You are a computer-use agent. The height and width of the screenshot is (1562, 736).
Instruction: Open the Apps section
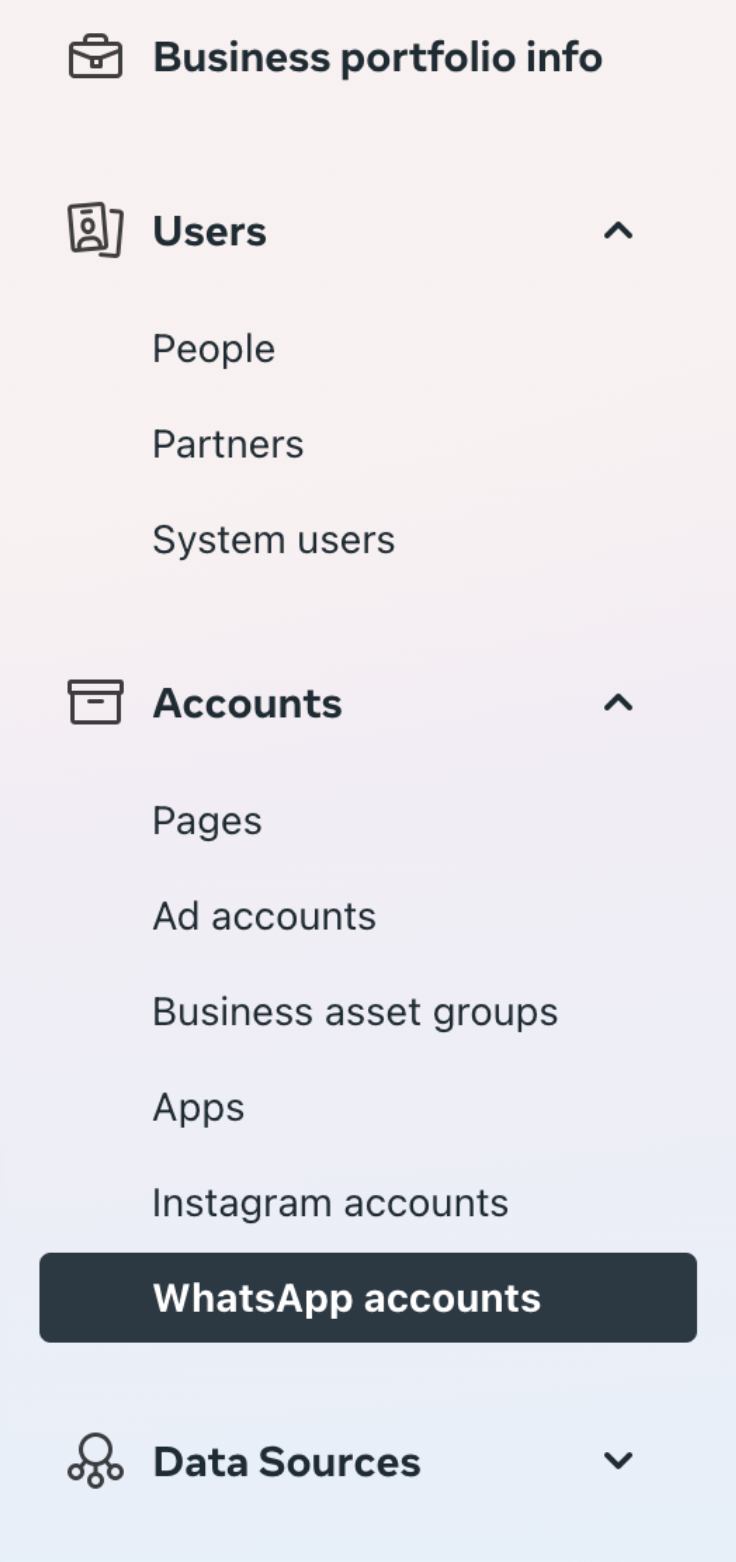tap(198, 1108)
